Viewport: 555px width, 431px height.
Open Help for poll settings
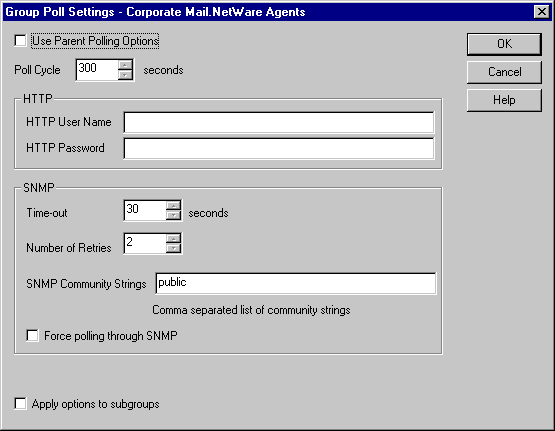(504, 100)
